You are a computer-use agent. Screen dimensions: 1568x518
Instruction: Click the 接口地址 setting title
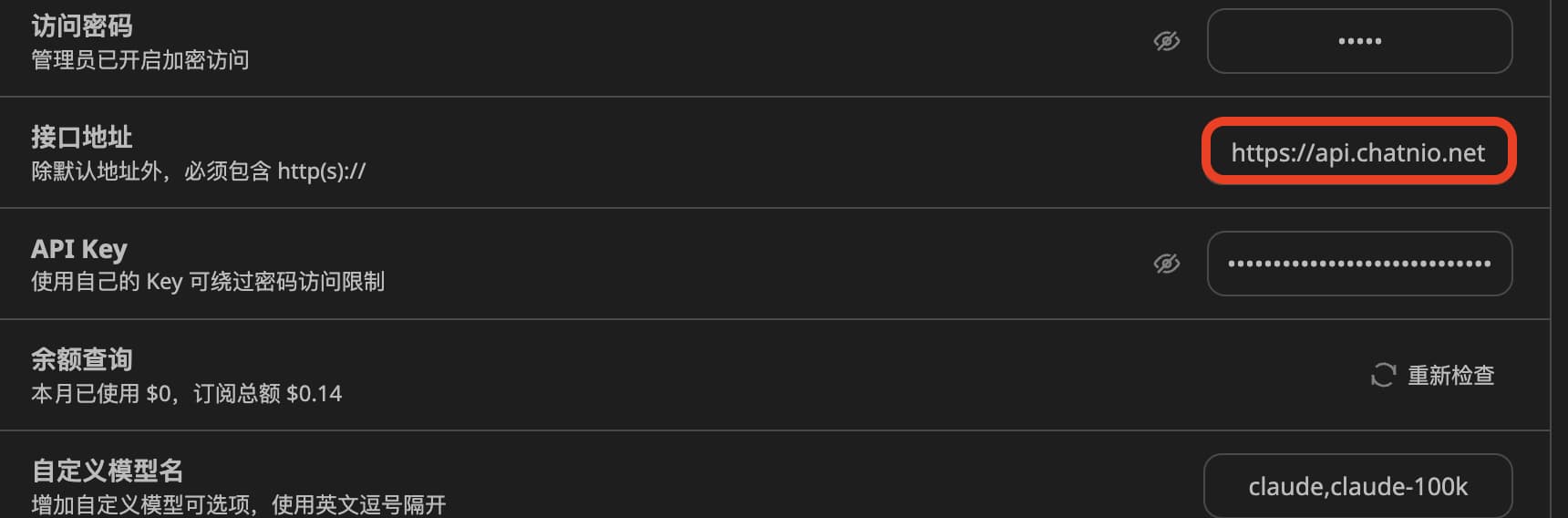pyautogui.click(x=82, y=138)
